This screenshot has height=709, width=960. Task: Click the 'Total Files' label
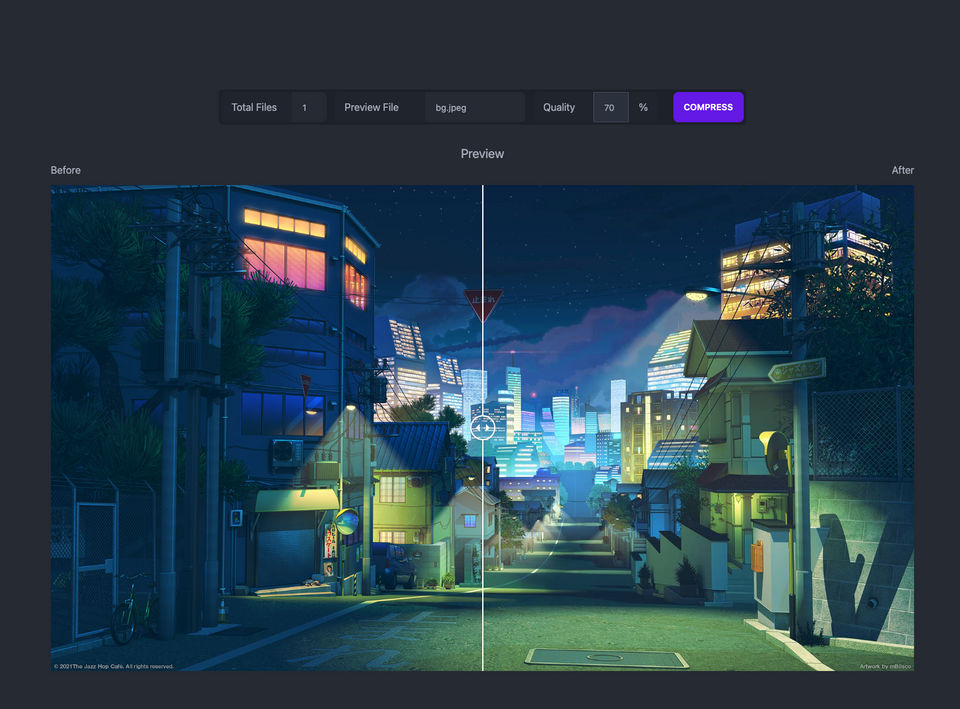pyautogui.click(x=254, y=107)
